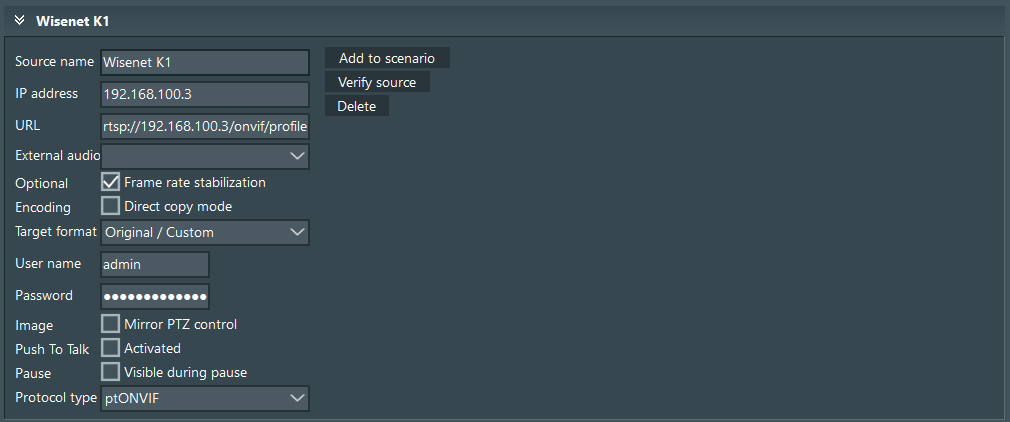Click the Source name text field
1010x422 pixels.
tap(205, 62)
